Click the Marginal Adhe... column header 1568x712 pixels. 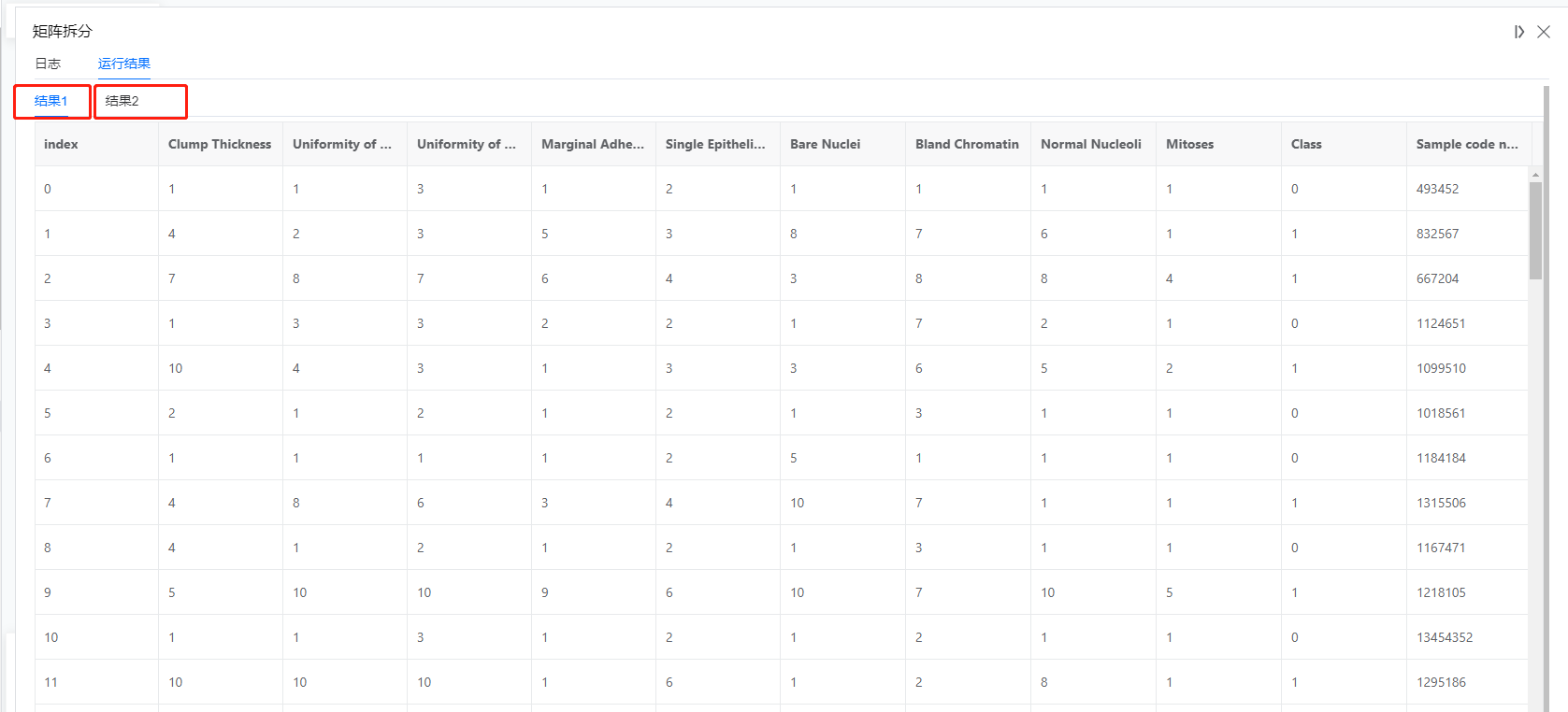pos(593,144)
